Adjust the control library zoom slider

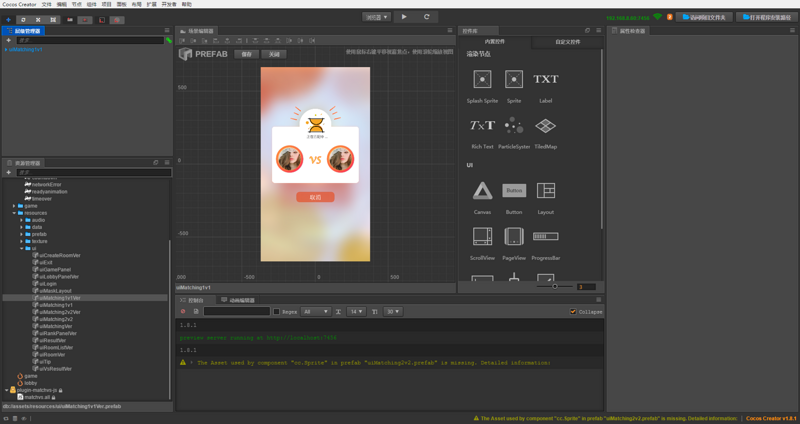click(x=555, y=286)
